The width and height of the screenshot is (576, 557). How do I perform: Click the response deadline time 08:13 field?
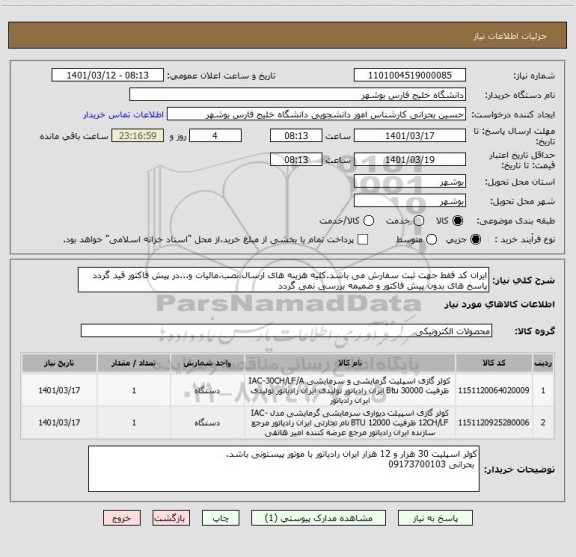296,136
